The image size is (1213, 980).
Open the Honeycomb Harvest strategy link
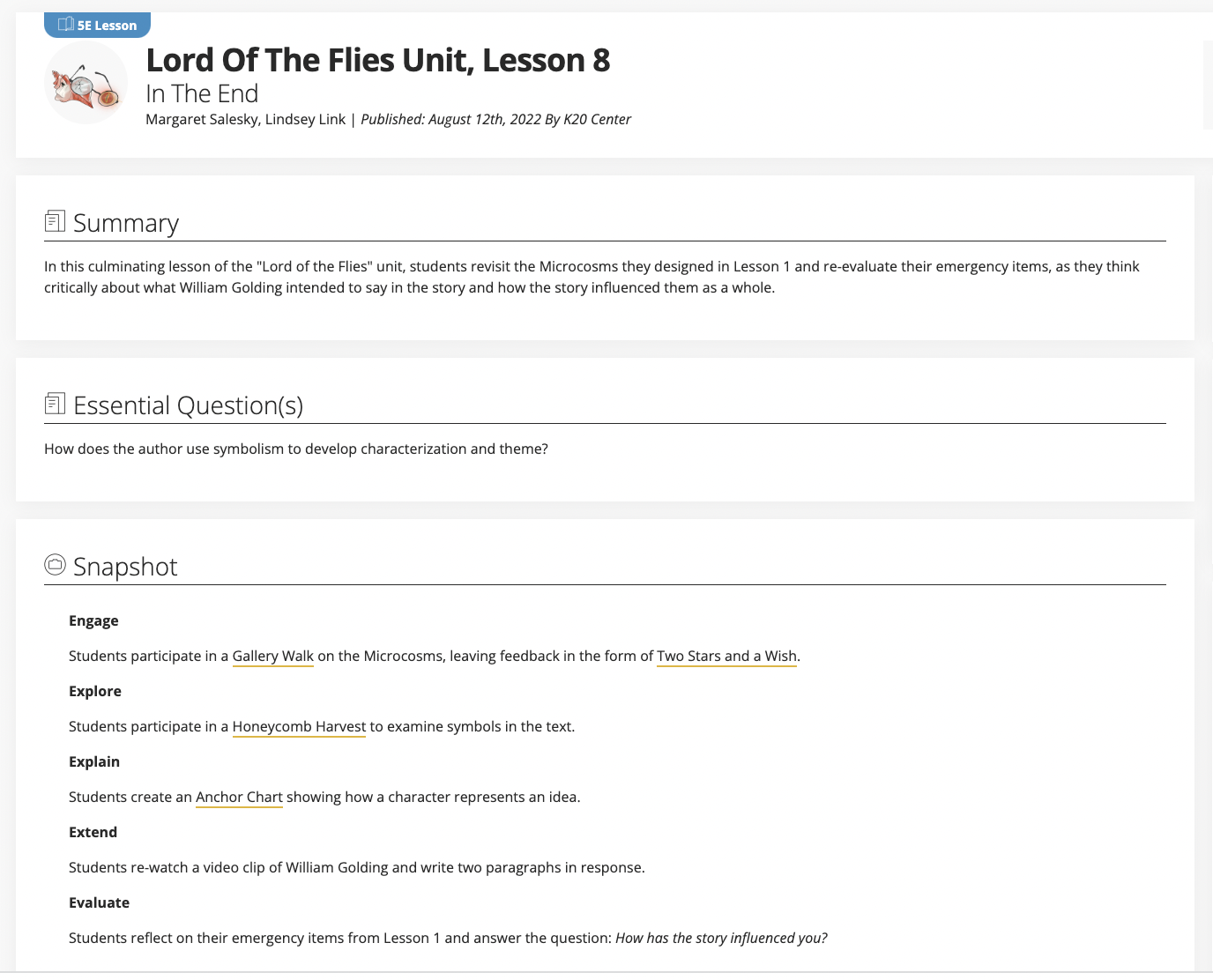click(x=299, y=726)
